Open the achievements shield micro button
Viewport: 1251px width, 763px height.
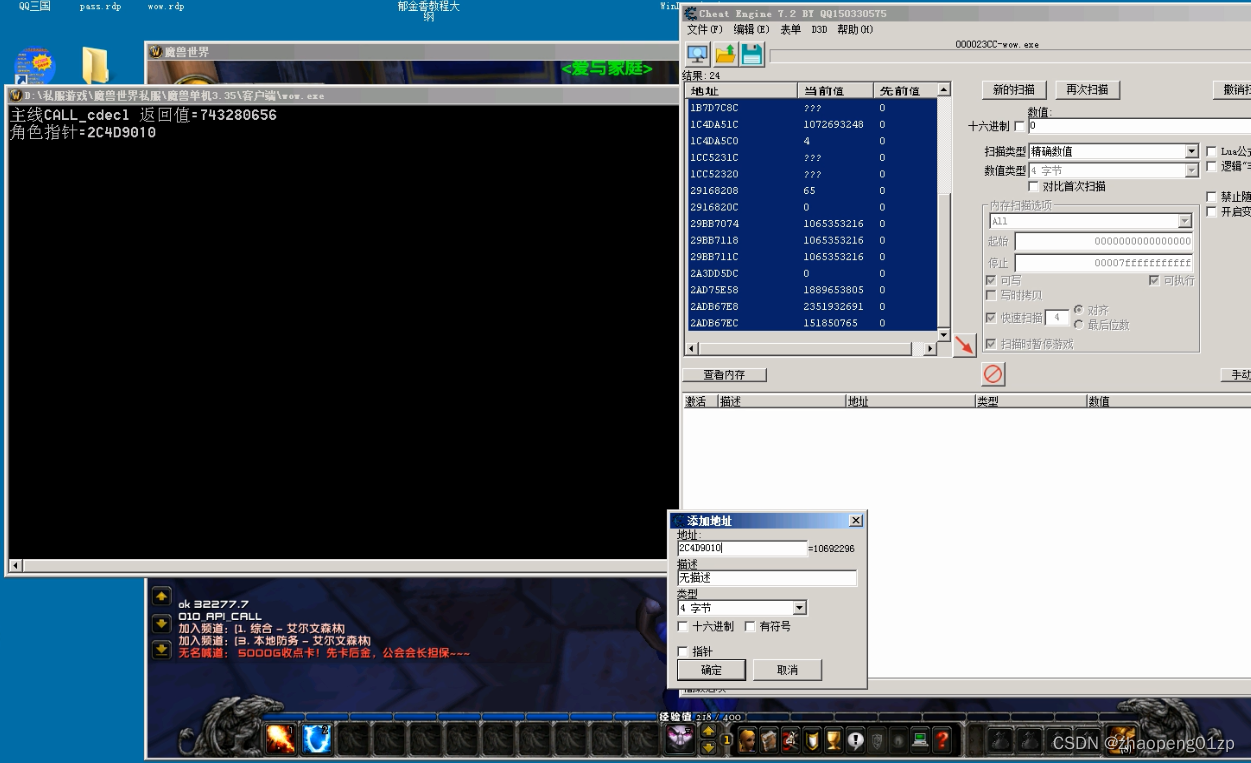click(813, 741)
